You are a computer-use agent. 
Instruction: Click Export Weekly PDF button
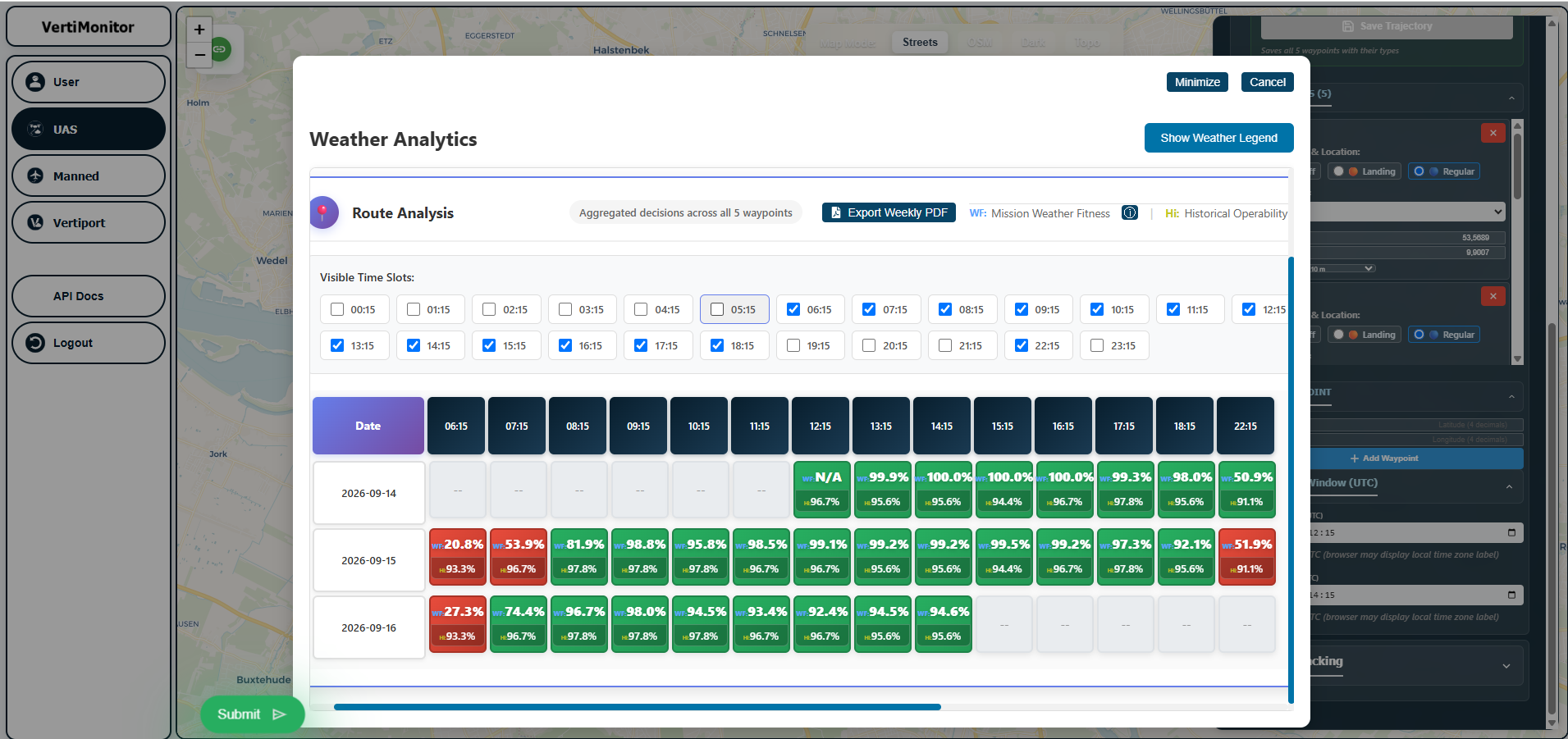tap(889, 212)
